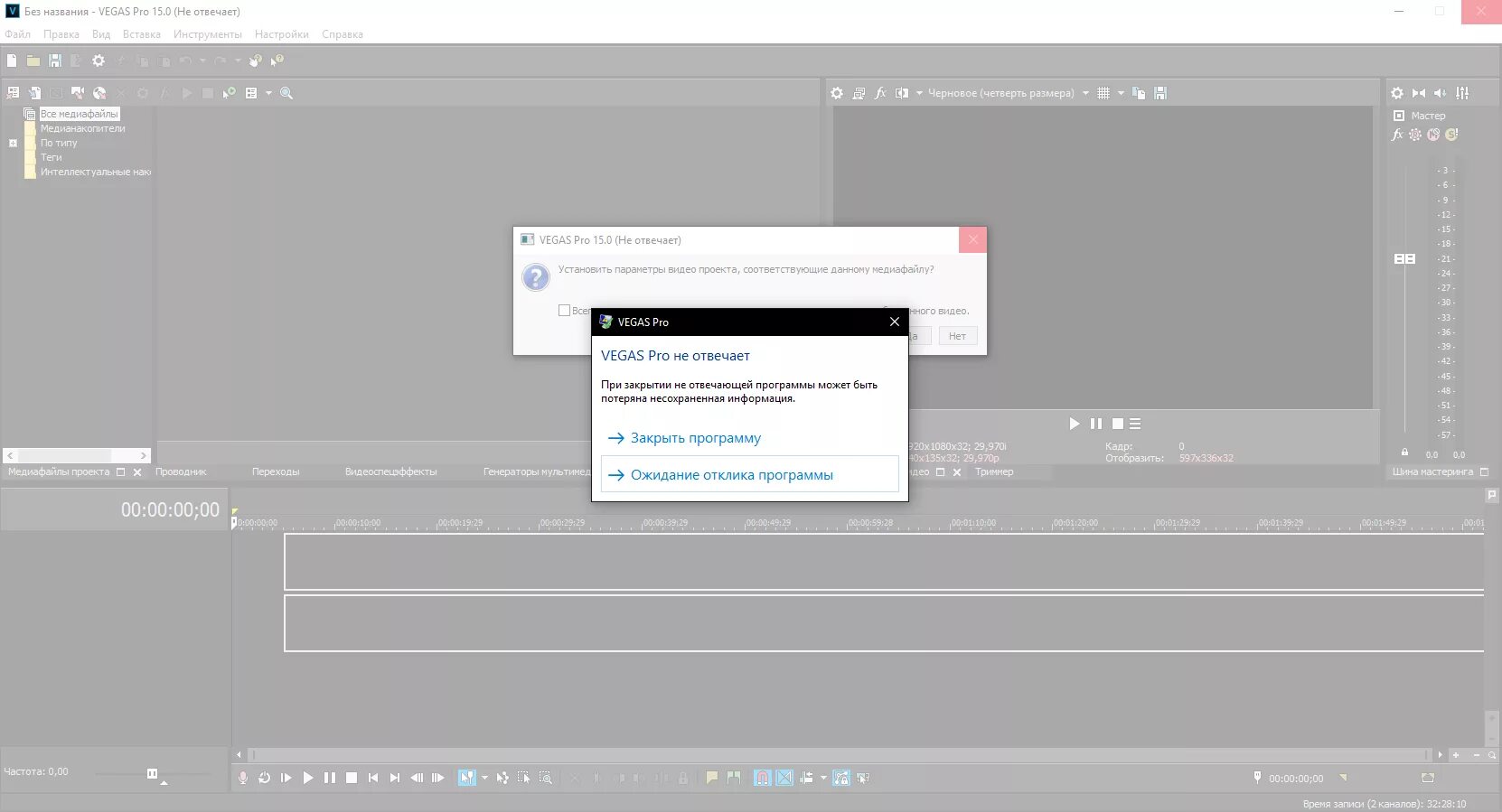Screen dimensions: 1502x812
Task: Click the New project icon in the main toolbar
Action: click(12, 61)
